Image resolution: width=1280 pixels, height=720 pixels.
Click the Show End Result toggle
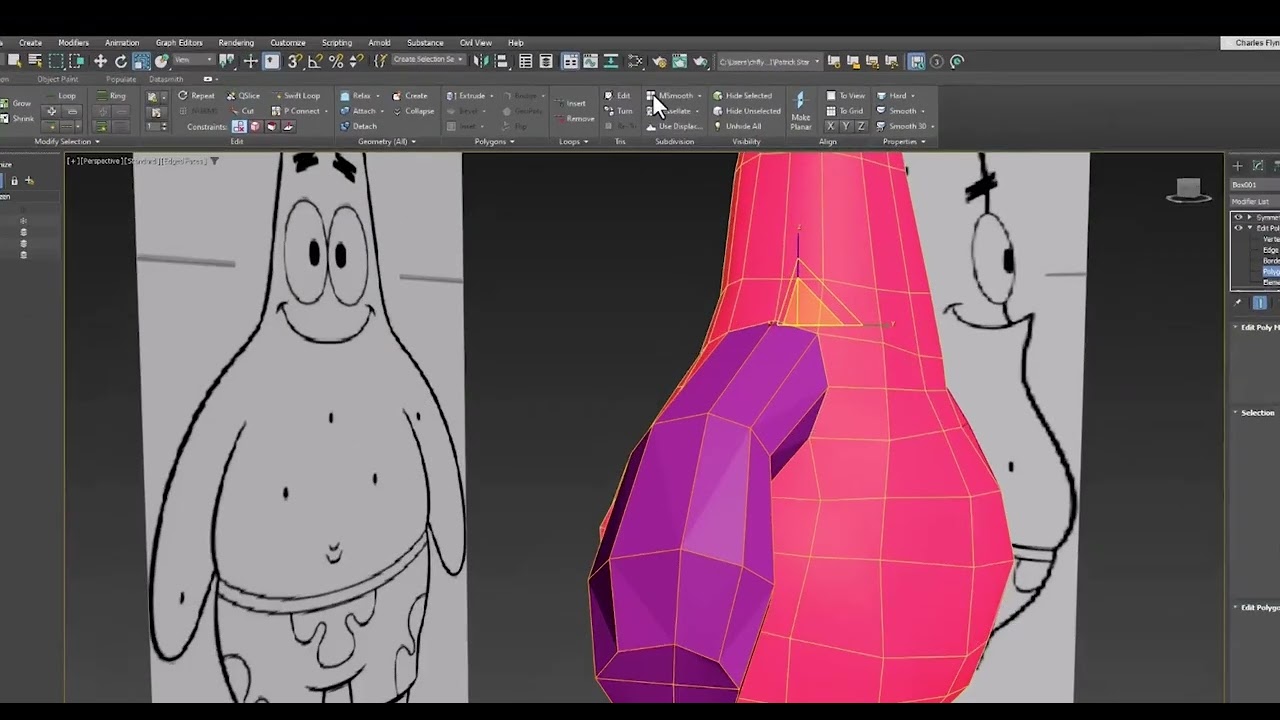coord(1260,302)
